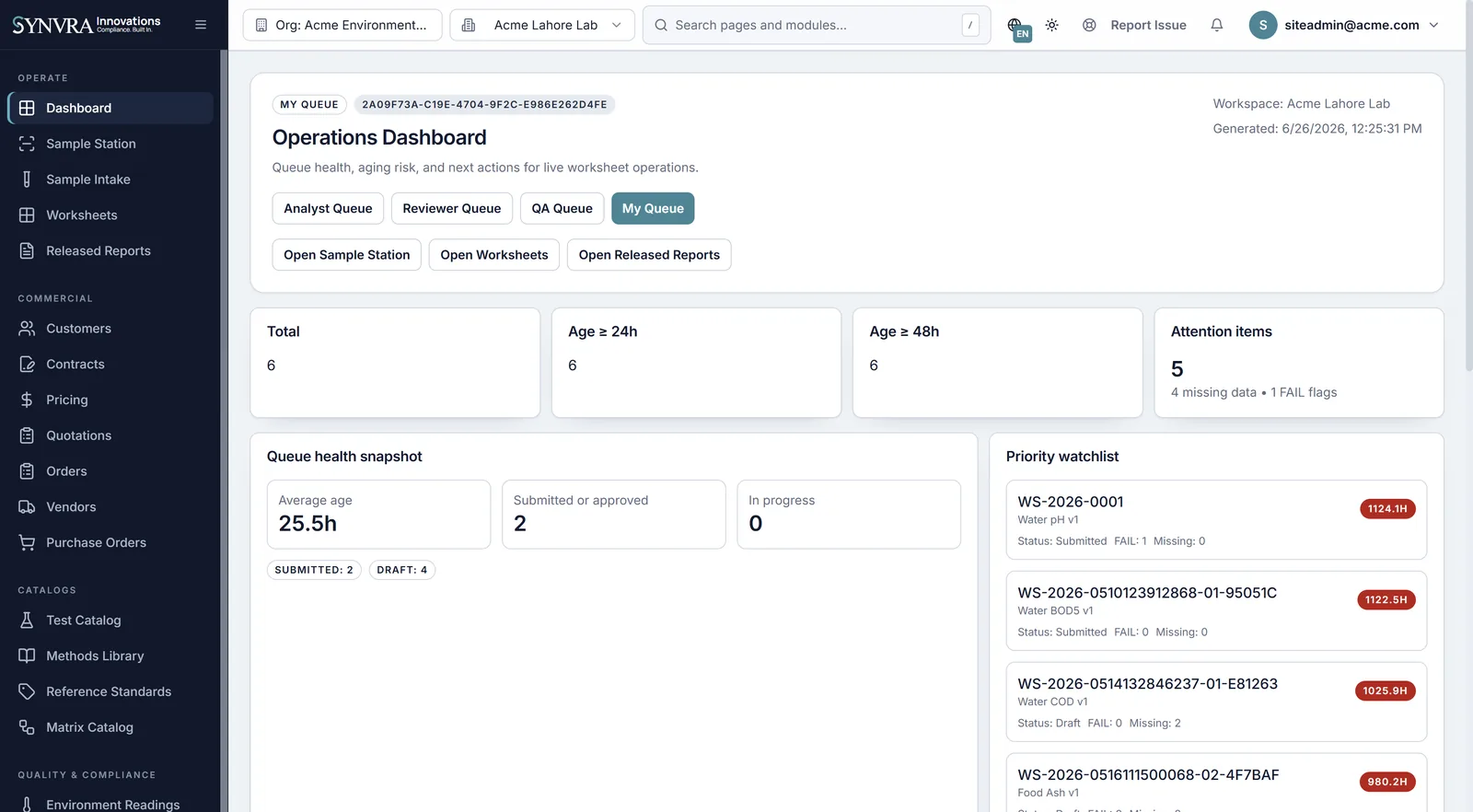Switch to the Analyst Queue tab

point(328,208)
